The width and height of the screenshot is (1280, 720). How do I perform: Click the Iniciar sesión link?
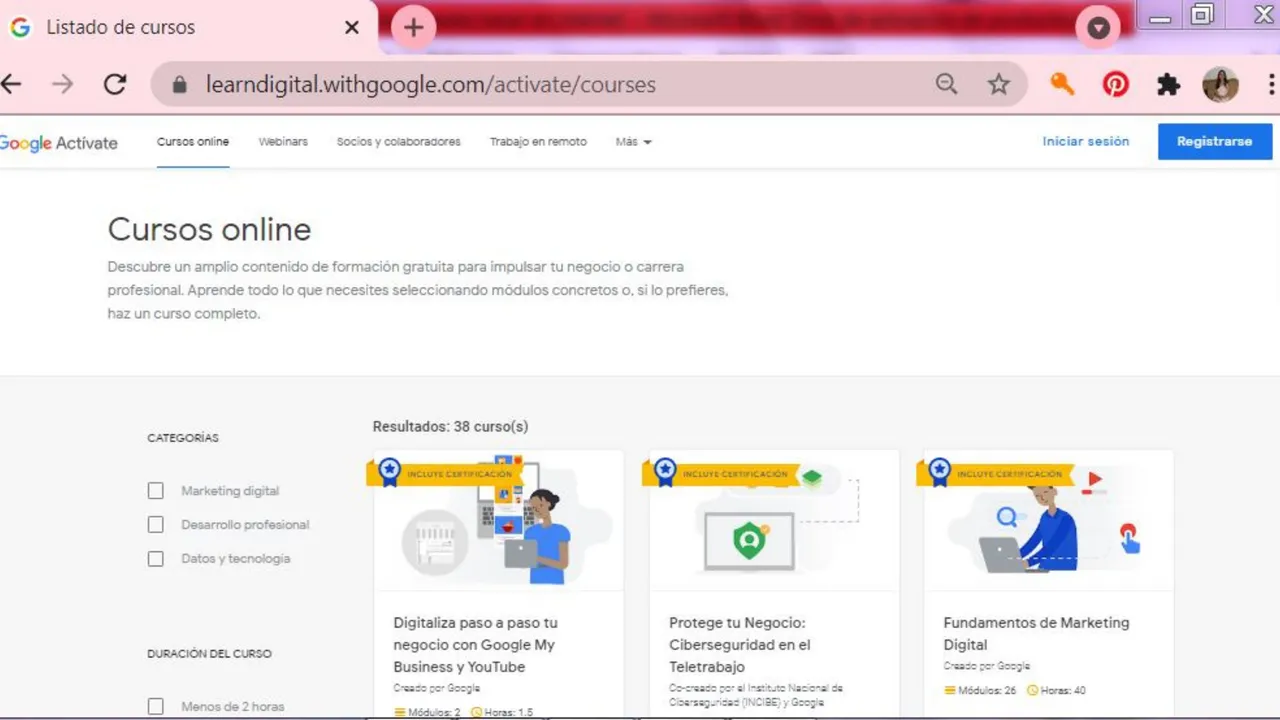pos(1085,142)
